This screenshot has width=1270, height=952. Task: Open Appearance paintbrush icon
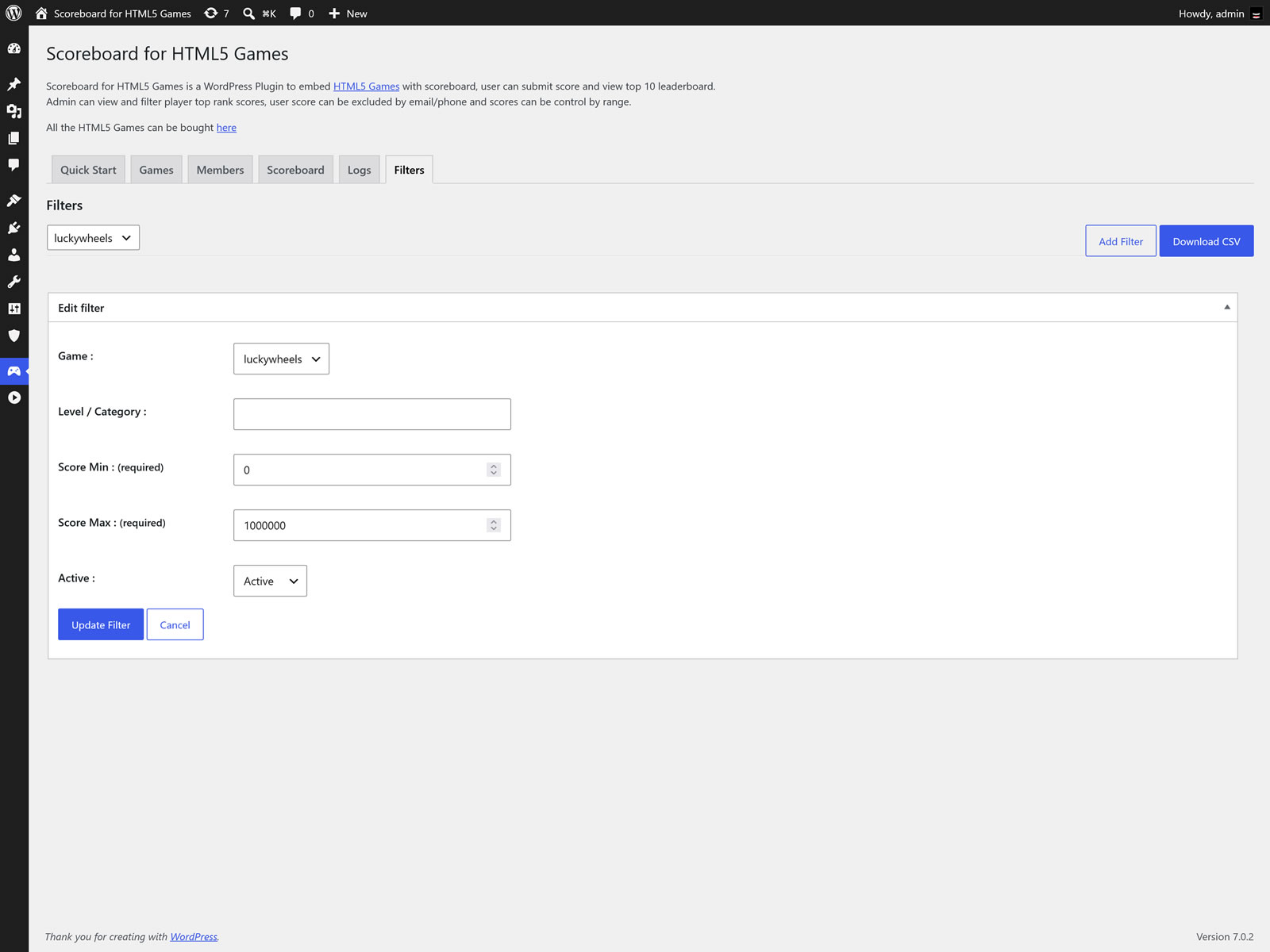(x=13, y=201)
